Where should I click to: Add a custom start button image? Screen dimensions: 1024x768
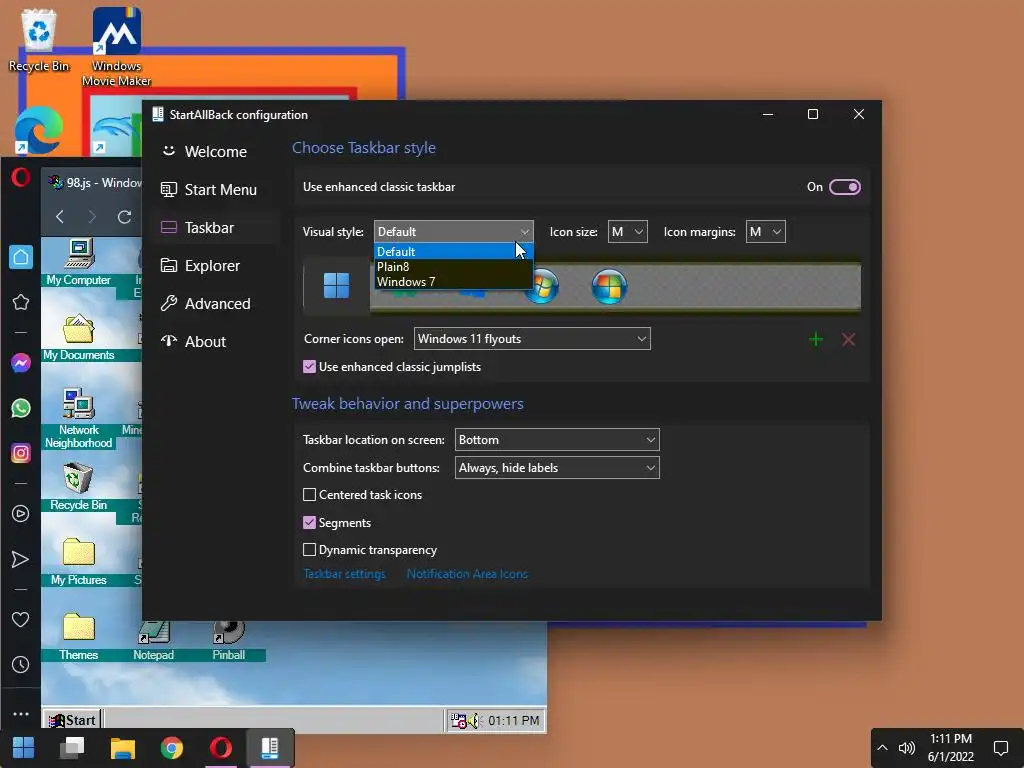tap(816, 339)
